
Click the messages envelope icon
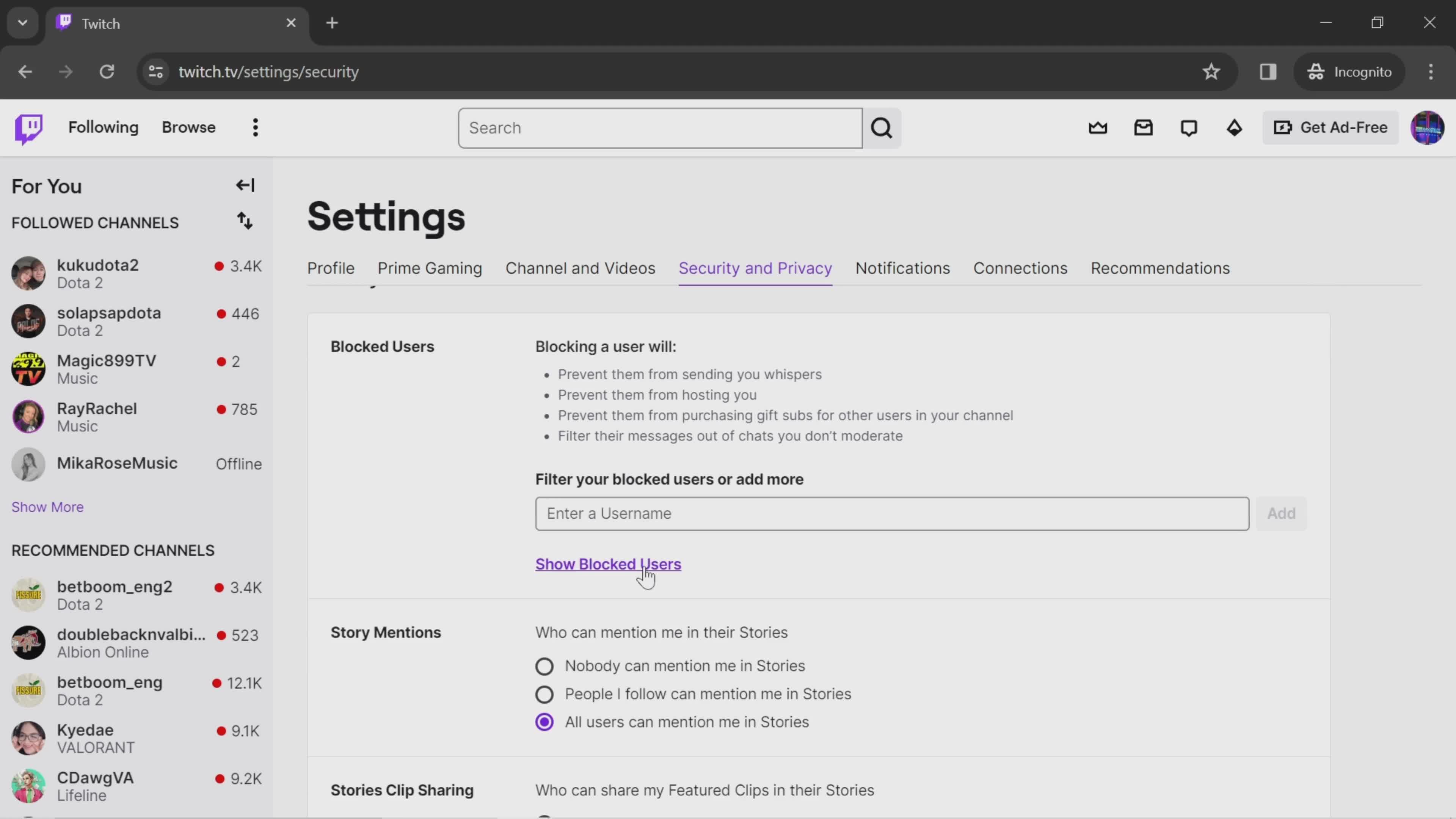[x=1143, y=127]
